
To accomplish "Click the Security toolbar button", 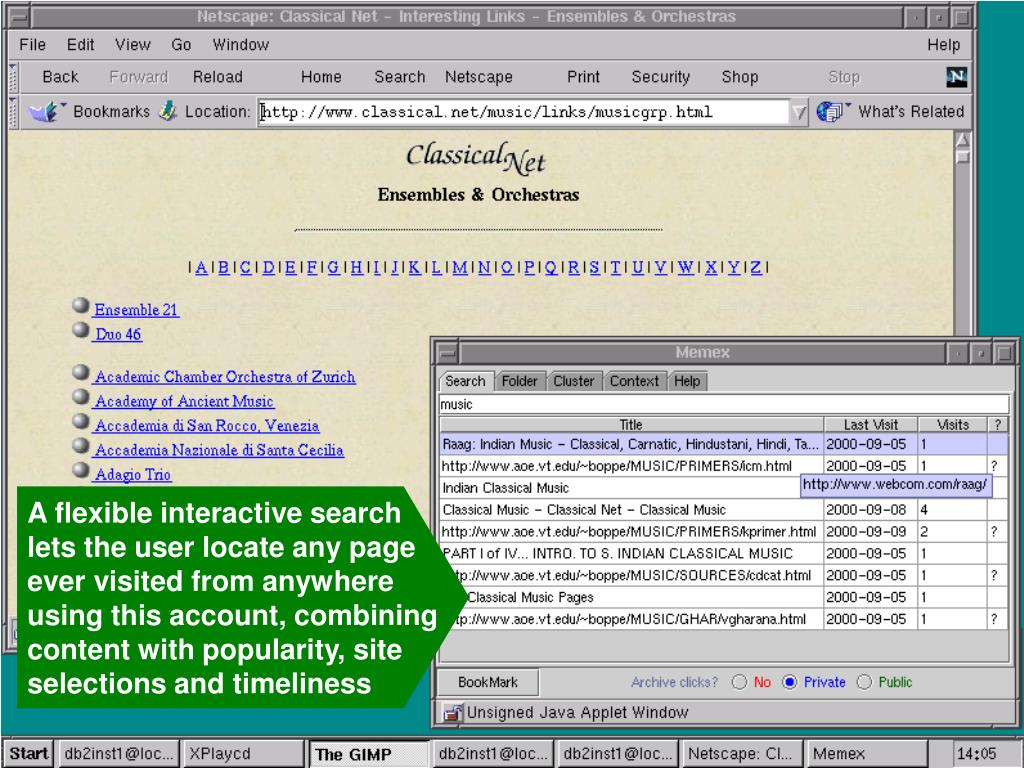I will pos(660,77).
